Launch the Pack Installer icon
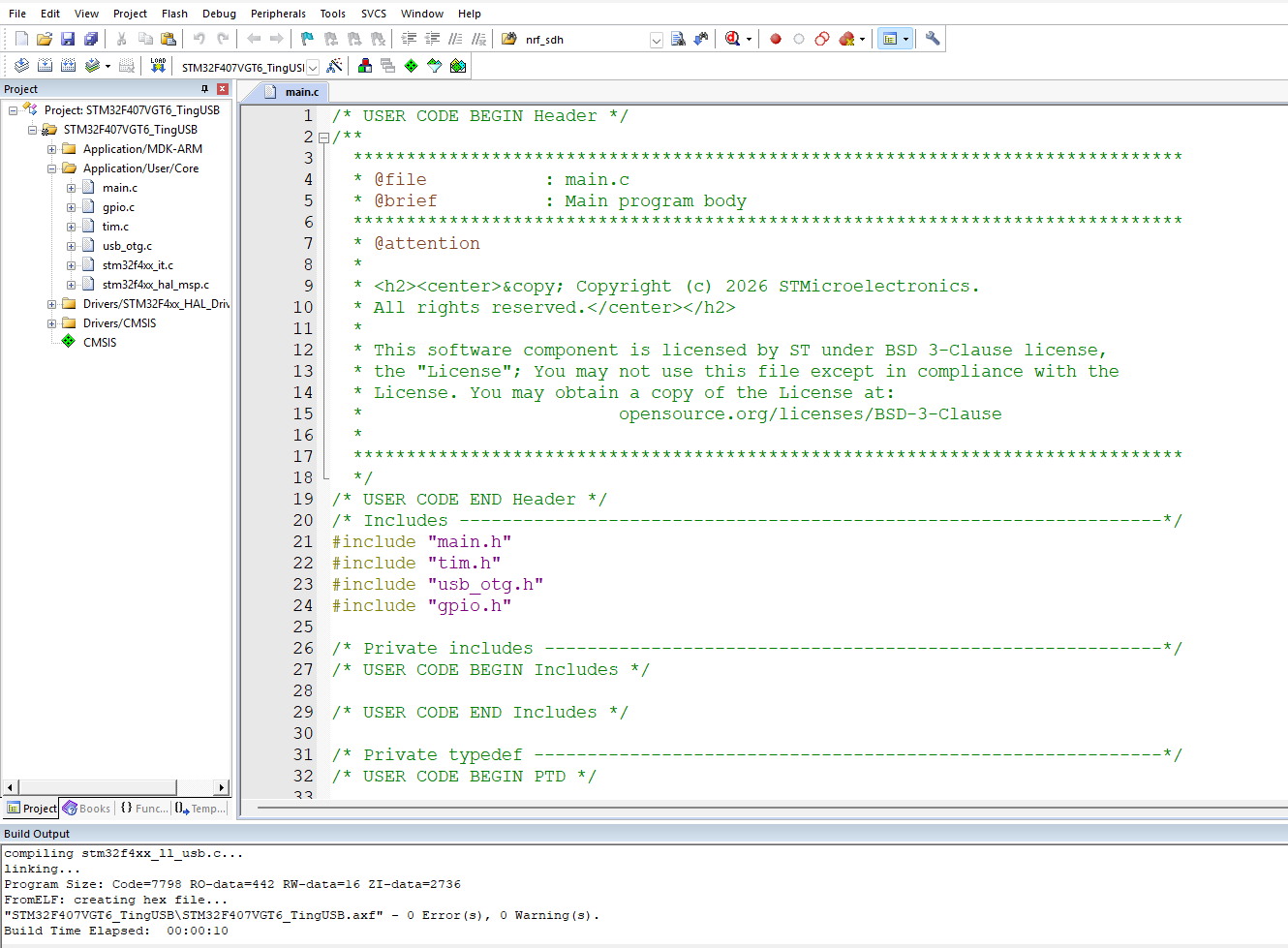This screenshot has width=1288, height=948. (x=458, y=66)
